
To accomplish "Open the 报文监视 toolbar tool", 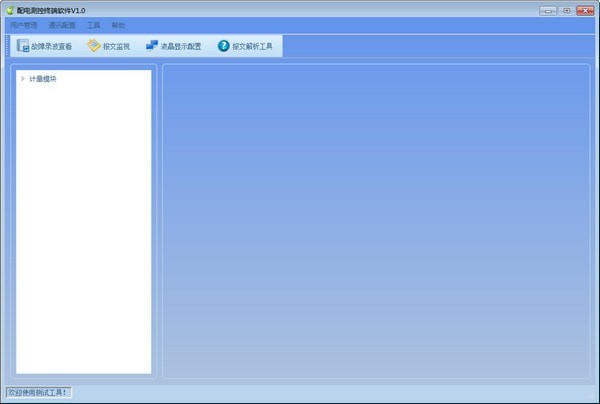I will (109, 46).
